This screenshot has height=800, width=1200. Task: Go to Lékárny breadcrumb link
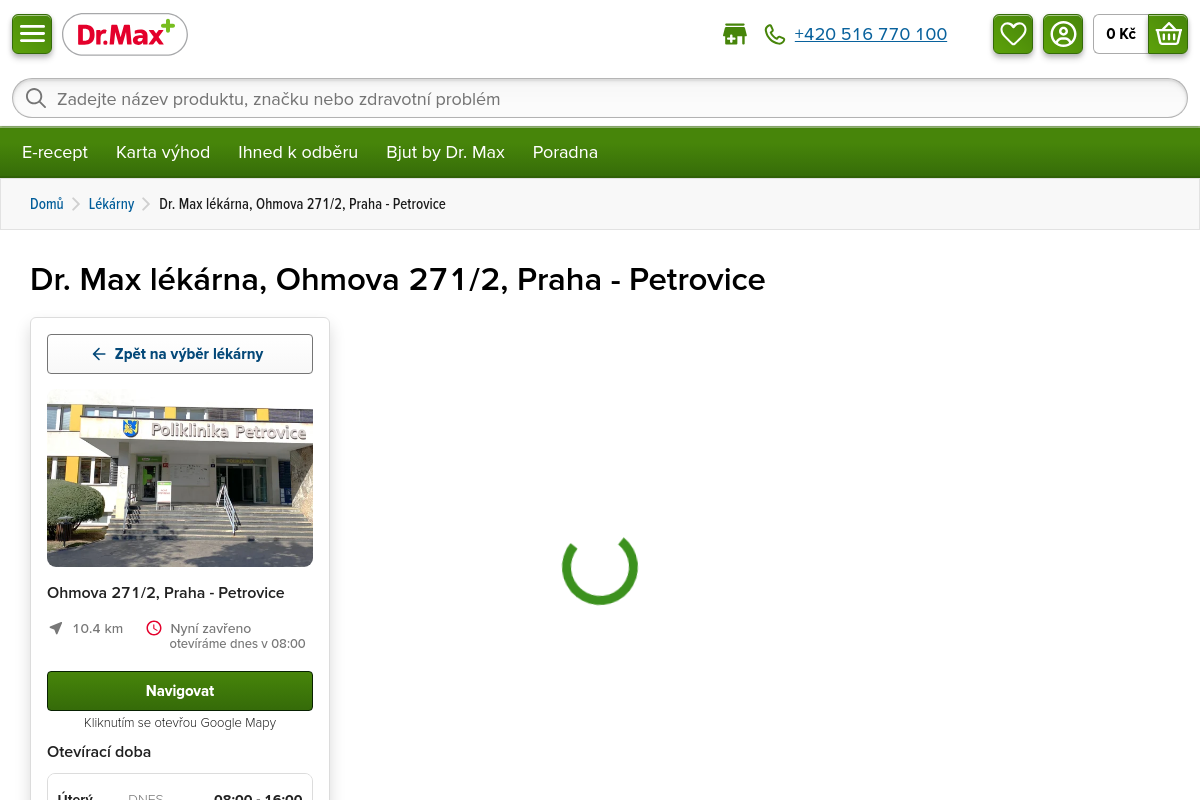click(x=111, y=204)
